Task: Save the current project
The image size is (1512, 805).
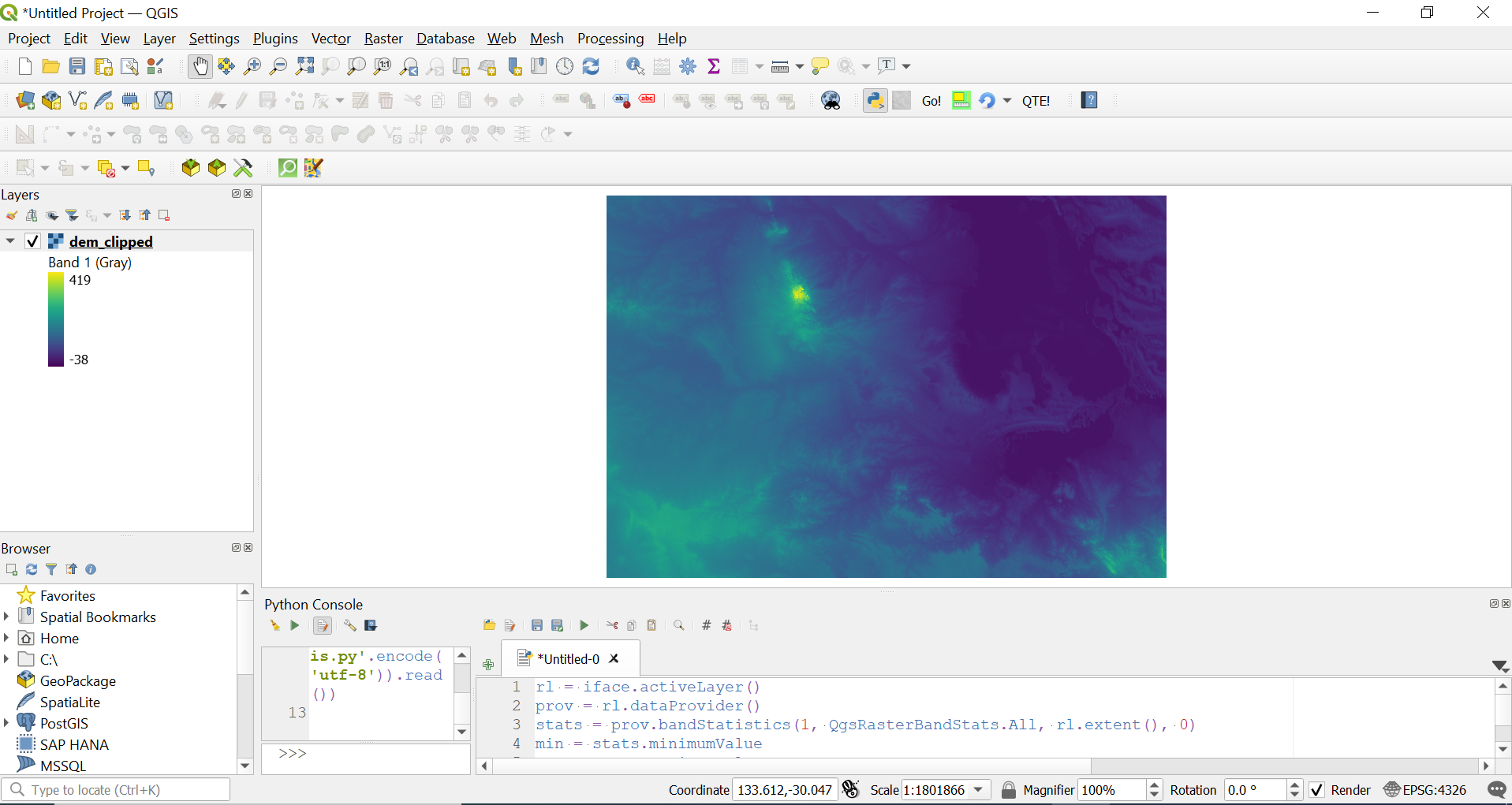Action: coord(77,66)
